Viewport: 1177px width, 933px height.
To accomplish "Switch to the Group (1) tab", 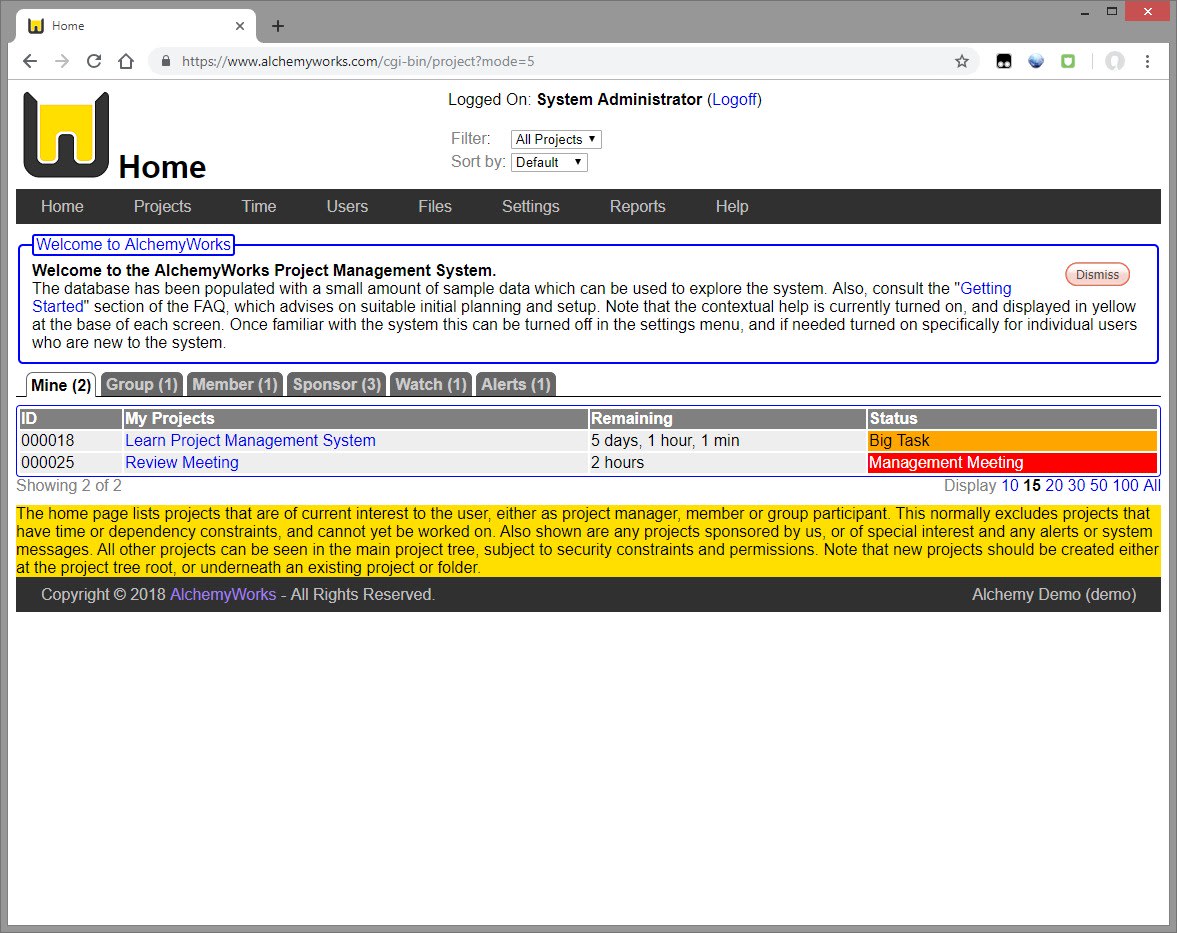I will 142,384.
